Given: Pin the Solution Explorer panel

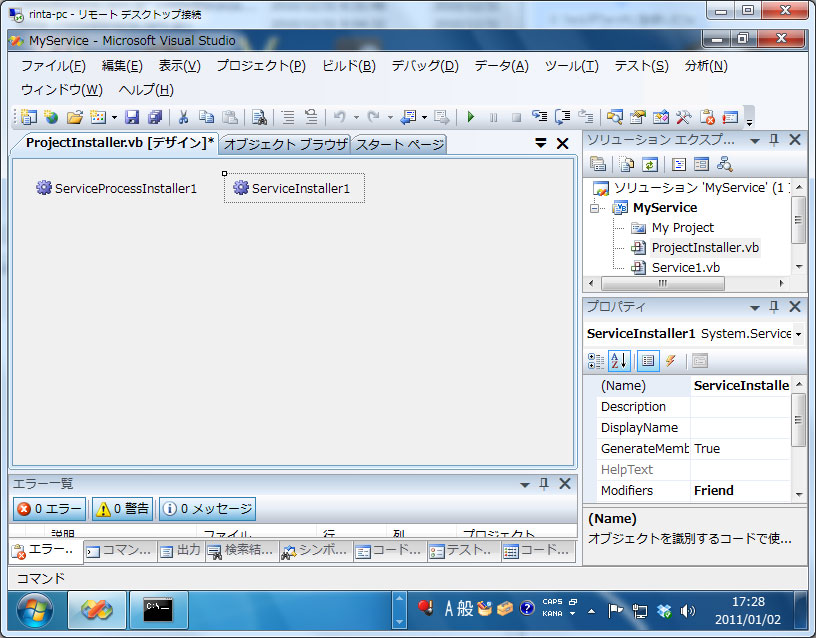Looking at the screenshot, I should click(774, 140).
